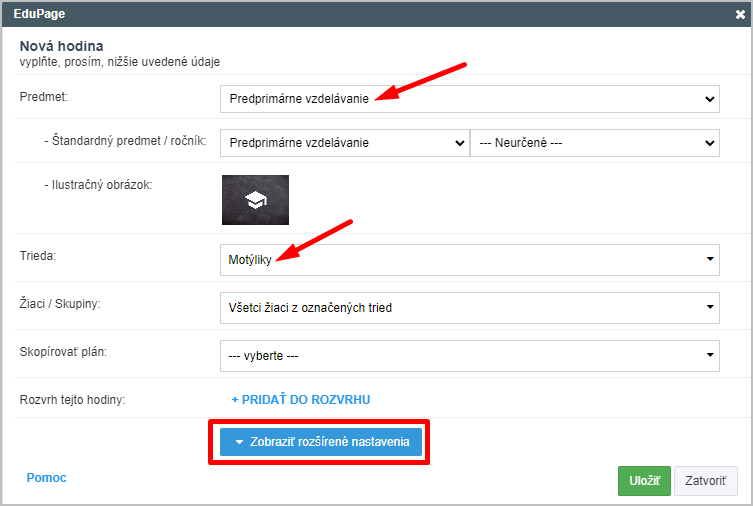Click the graduation cap illustration image
Image resolution: width=753 pixels, height=506 pixels.
(x=255, y=200)
